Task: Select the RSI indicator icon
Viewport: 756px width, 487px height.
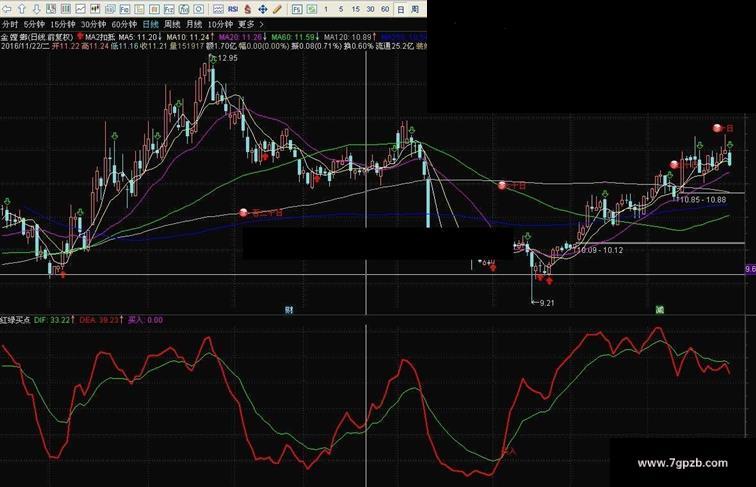Action: (x=233, y=9)
